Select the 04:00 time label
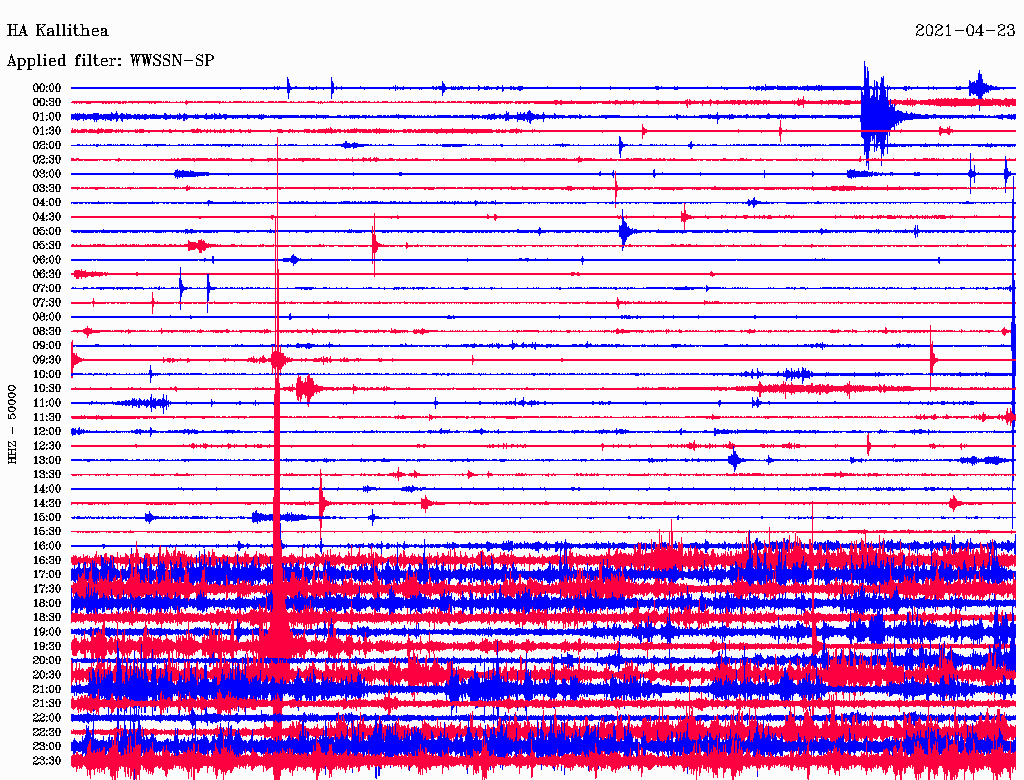Viewport: 1024px width, 780px height. pos(47,203)
